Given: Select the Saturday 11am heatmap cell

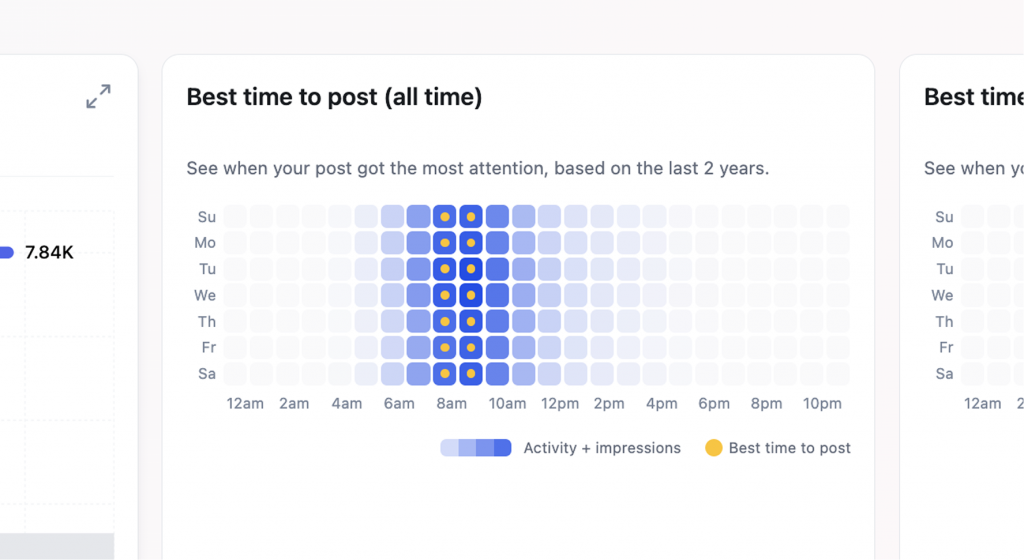Looking at the screenshot, I should (523, 373).
